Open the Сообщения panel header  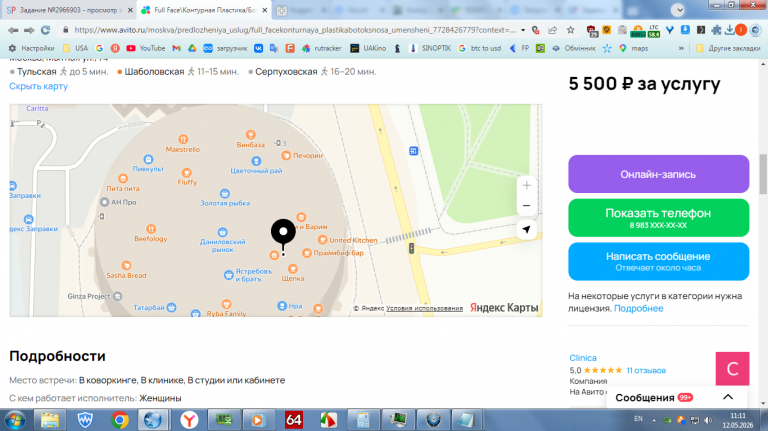click(676, 398)
